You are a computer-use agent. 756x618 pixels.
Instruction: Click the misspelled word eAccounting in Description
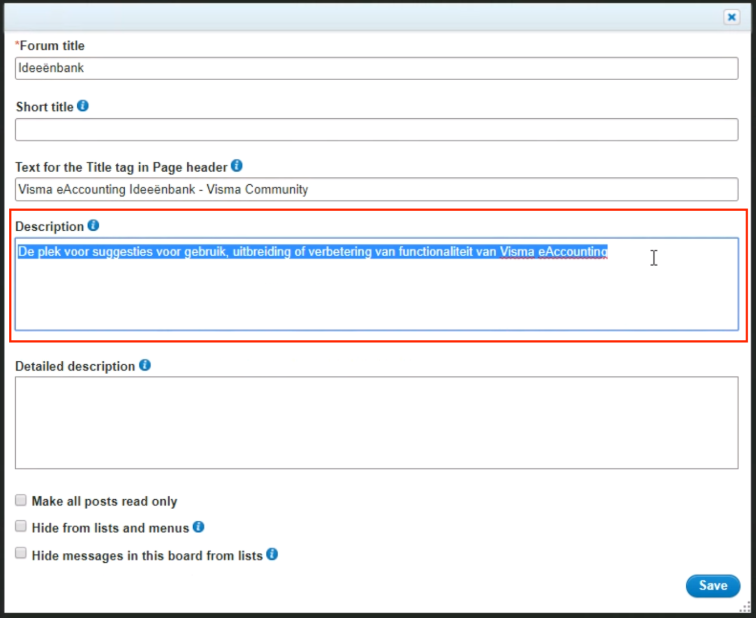(x=573, y=252)
